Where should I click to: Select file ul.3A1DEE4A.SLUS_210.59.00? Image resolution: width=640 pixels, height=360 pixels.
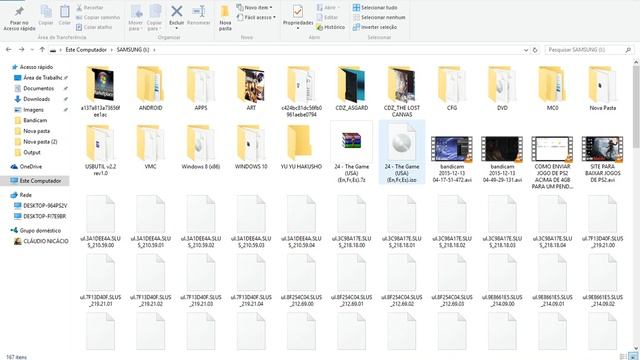tap(100, 222)
